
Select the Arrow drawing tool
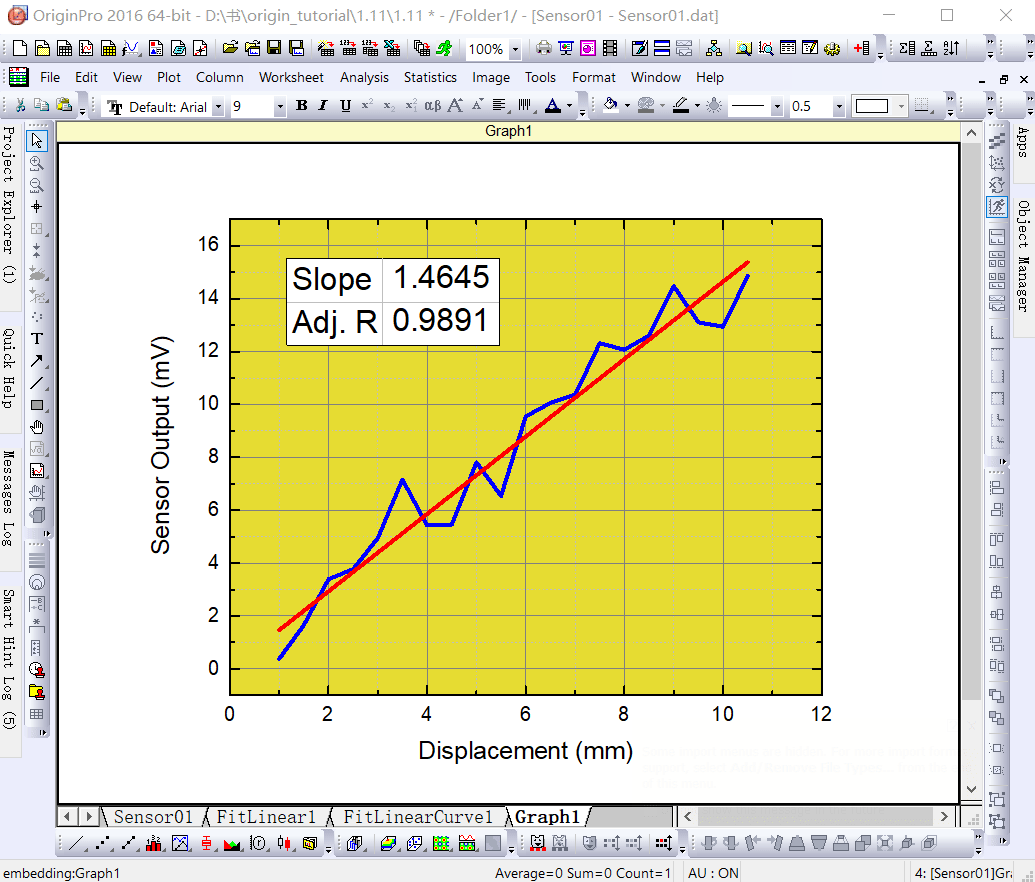pyautogui.click(x=36, y=361)
